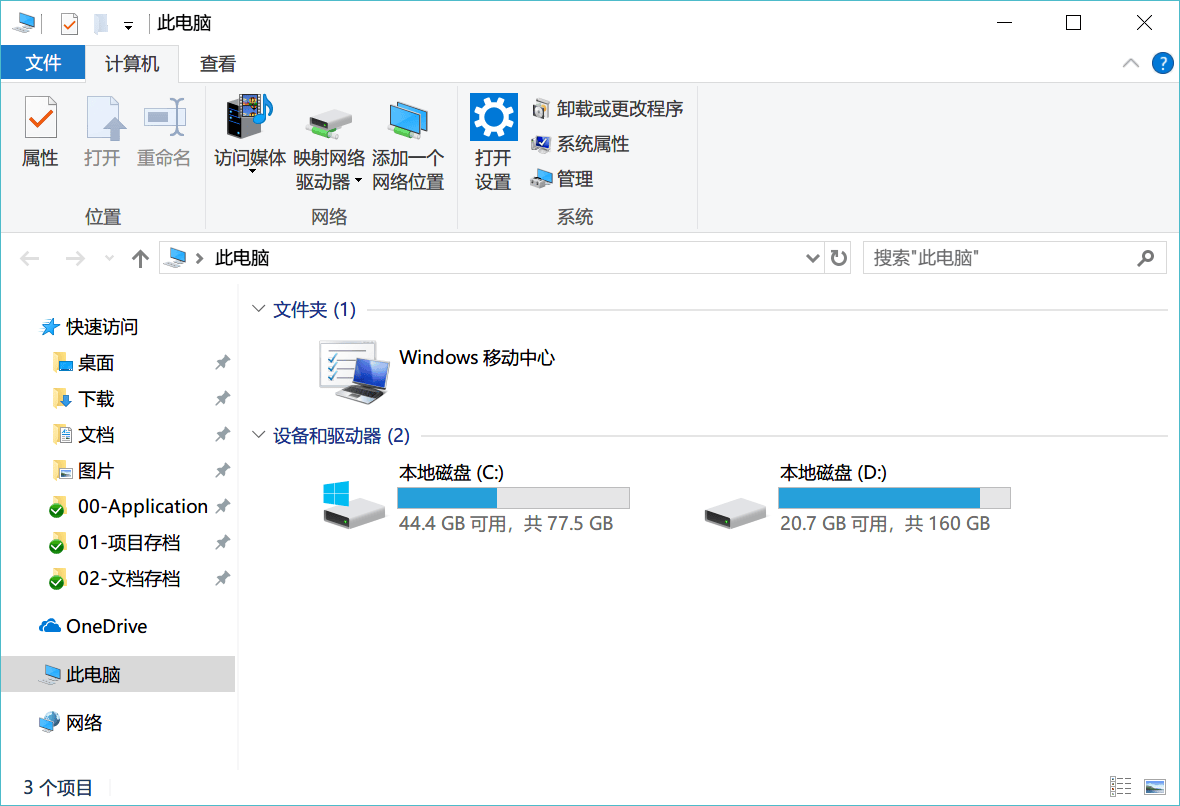The height and width of the screenshot is (806, 1180).
Task: Open the address bar history dropdown
Action: pyautogui.click(x=812, y=258)
